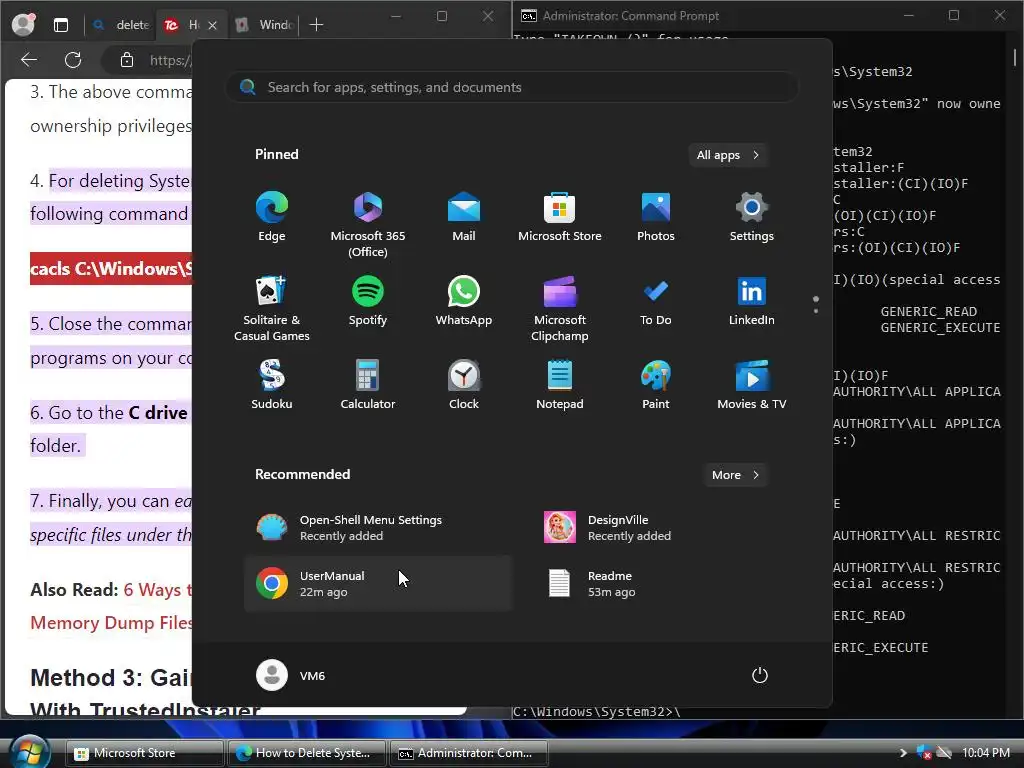Click Command Prompt title bar icon
This screenshot has height=768, width=1024.
coord(528,16)
